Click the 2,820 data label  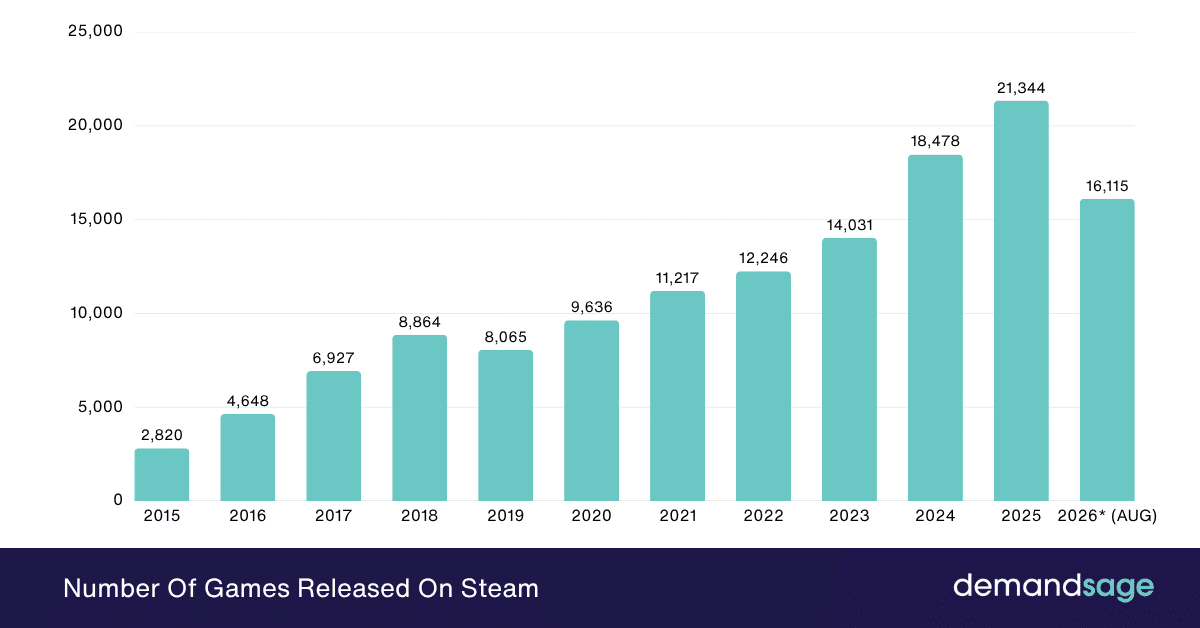click(162, 435)
